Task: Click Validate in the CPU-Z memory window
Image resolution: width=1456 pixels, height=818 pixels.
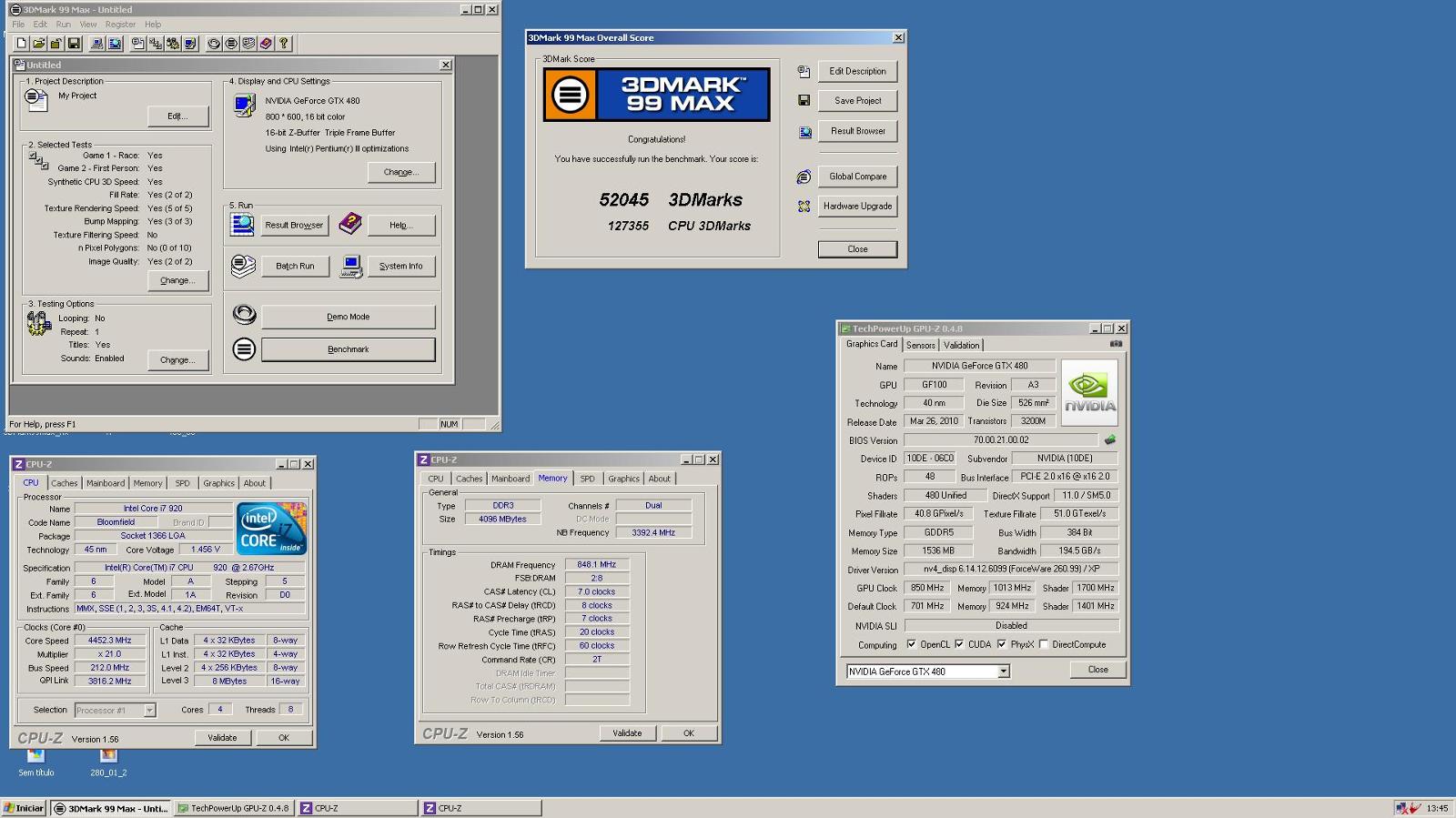Action: (x=627, y=733)
